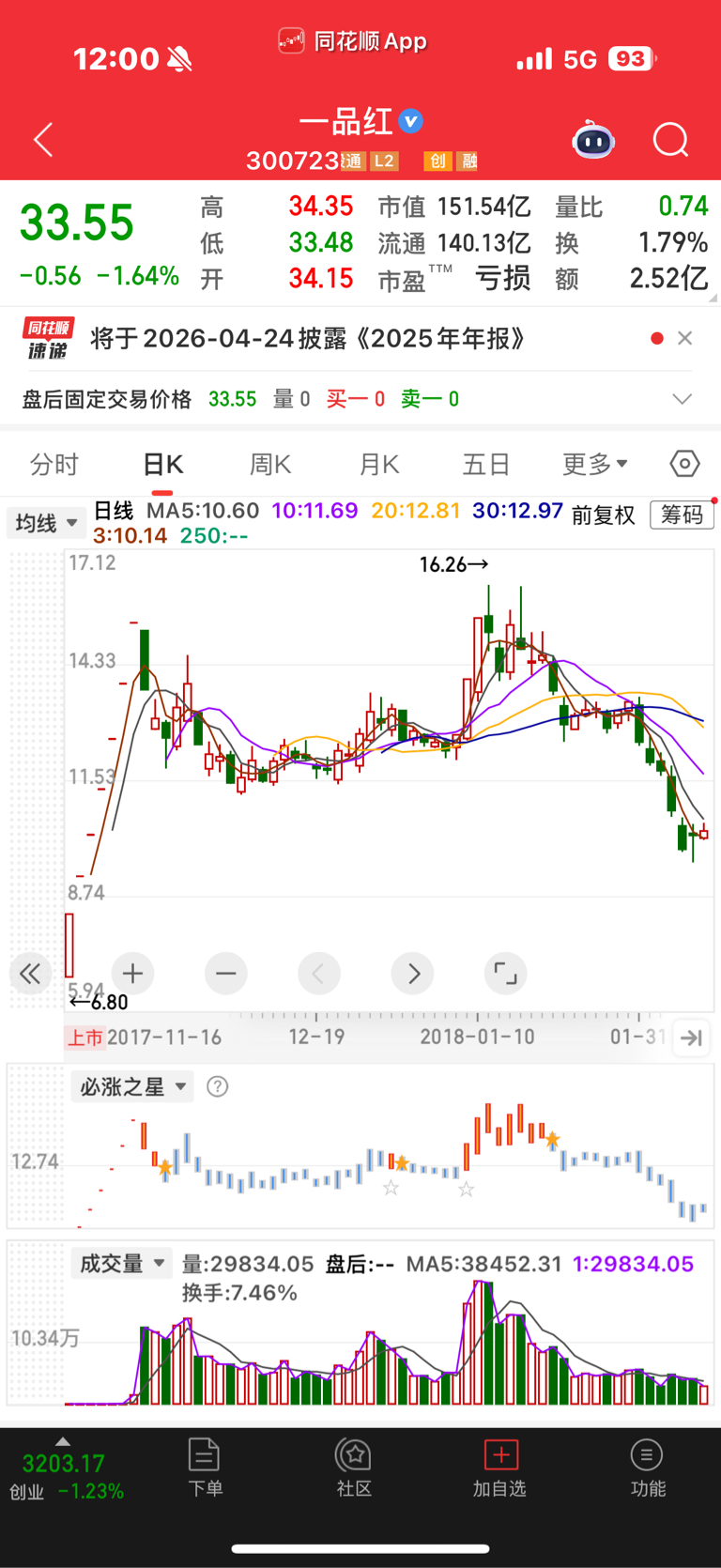Screen dimensions: 721x1568
Task: Open the AI robot assistant icon
Action: point(593,141)
